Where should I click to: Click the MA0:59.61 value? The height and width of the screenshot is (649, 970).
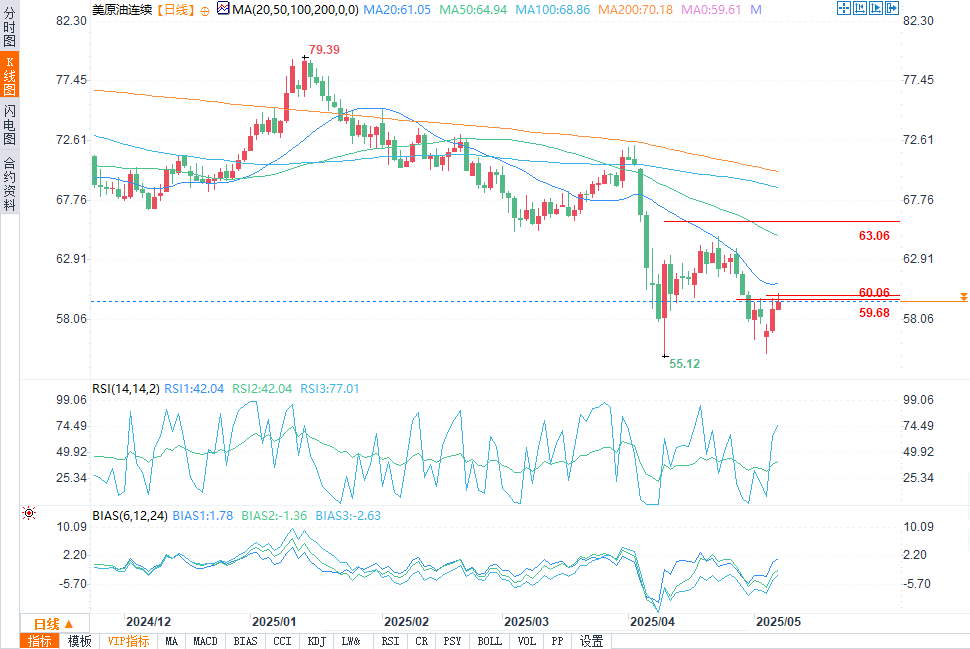711,10
